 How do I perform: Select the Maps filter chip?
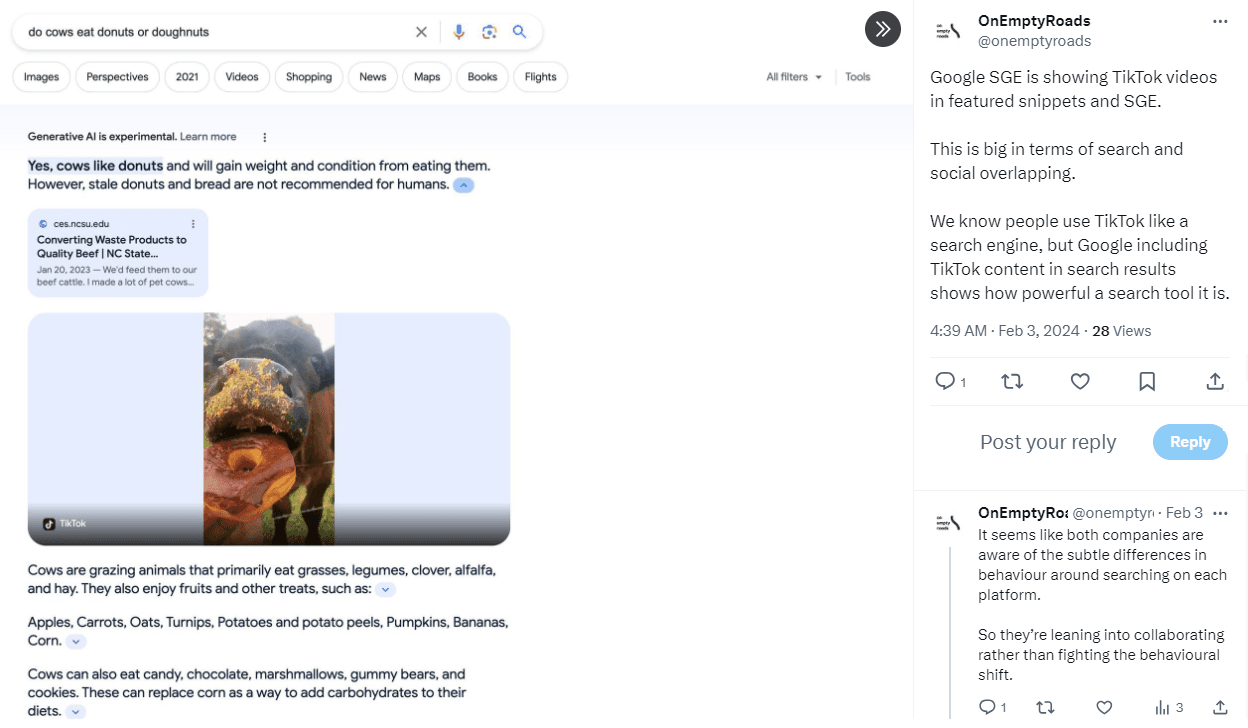click(x=427, y=77)
